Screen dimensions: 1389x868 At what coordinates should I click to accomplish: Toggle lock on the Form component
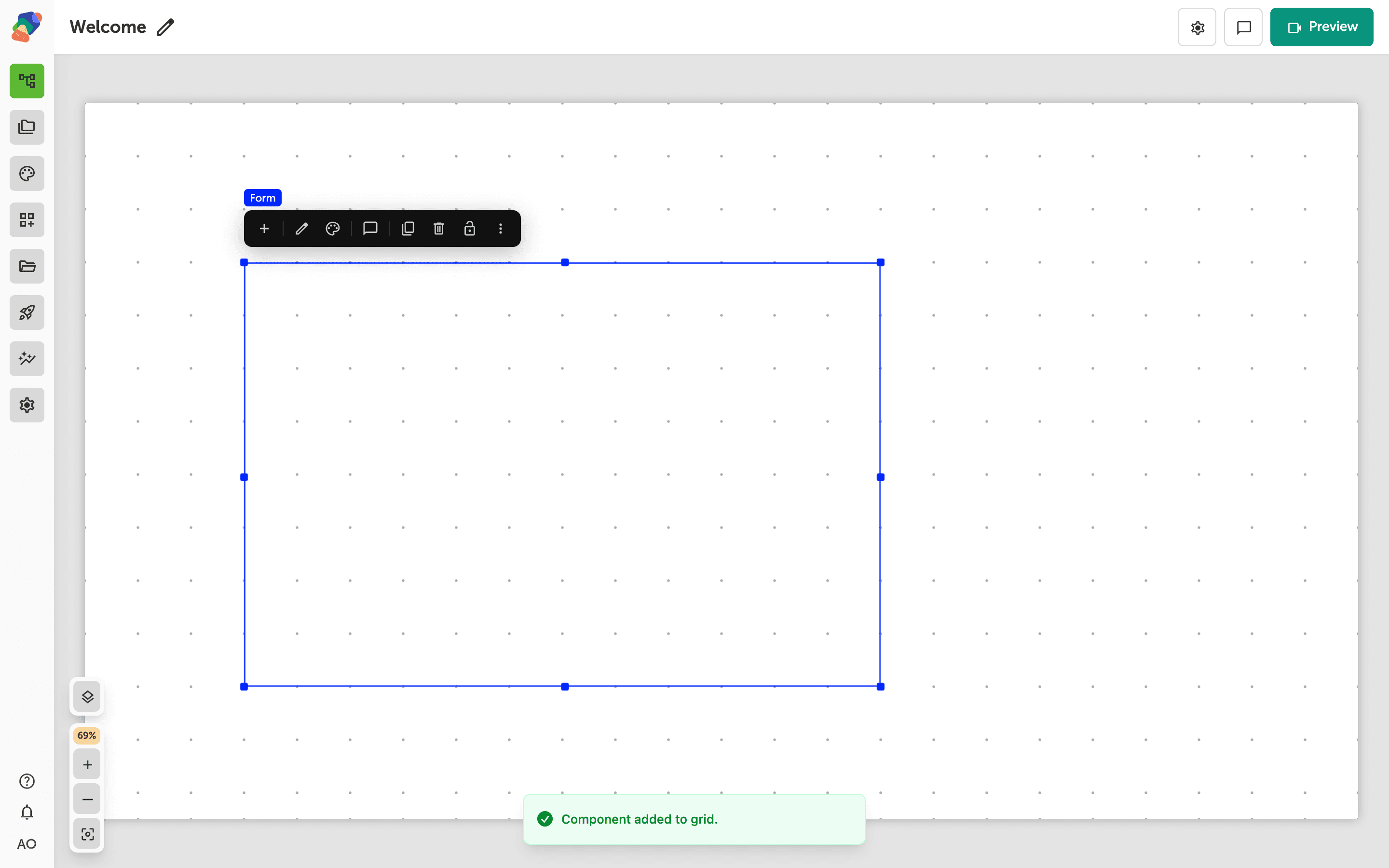(469, 229)
